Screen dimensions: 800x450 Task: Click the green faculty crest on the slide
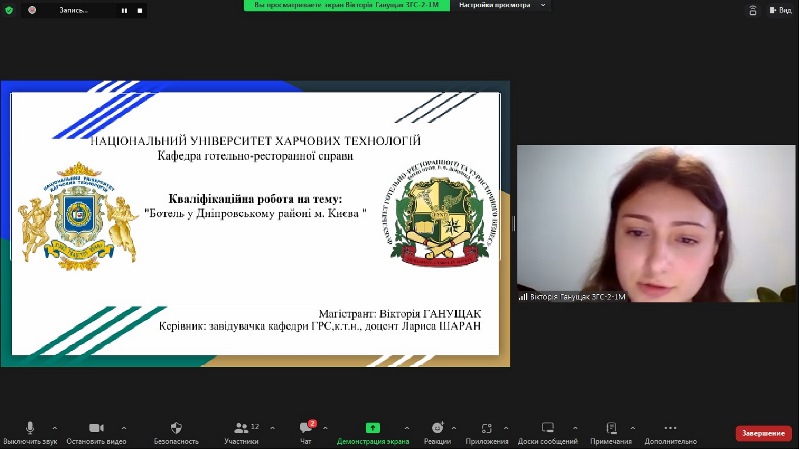tap(439, 213)
